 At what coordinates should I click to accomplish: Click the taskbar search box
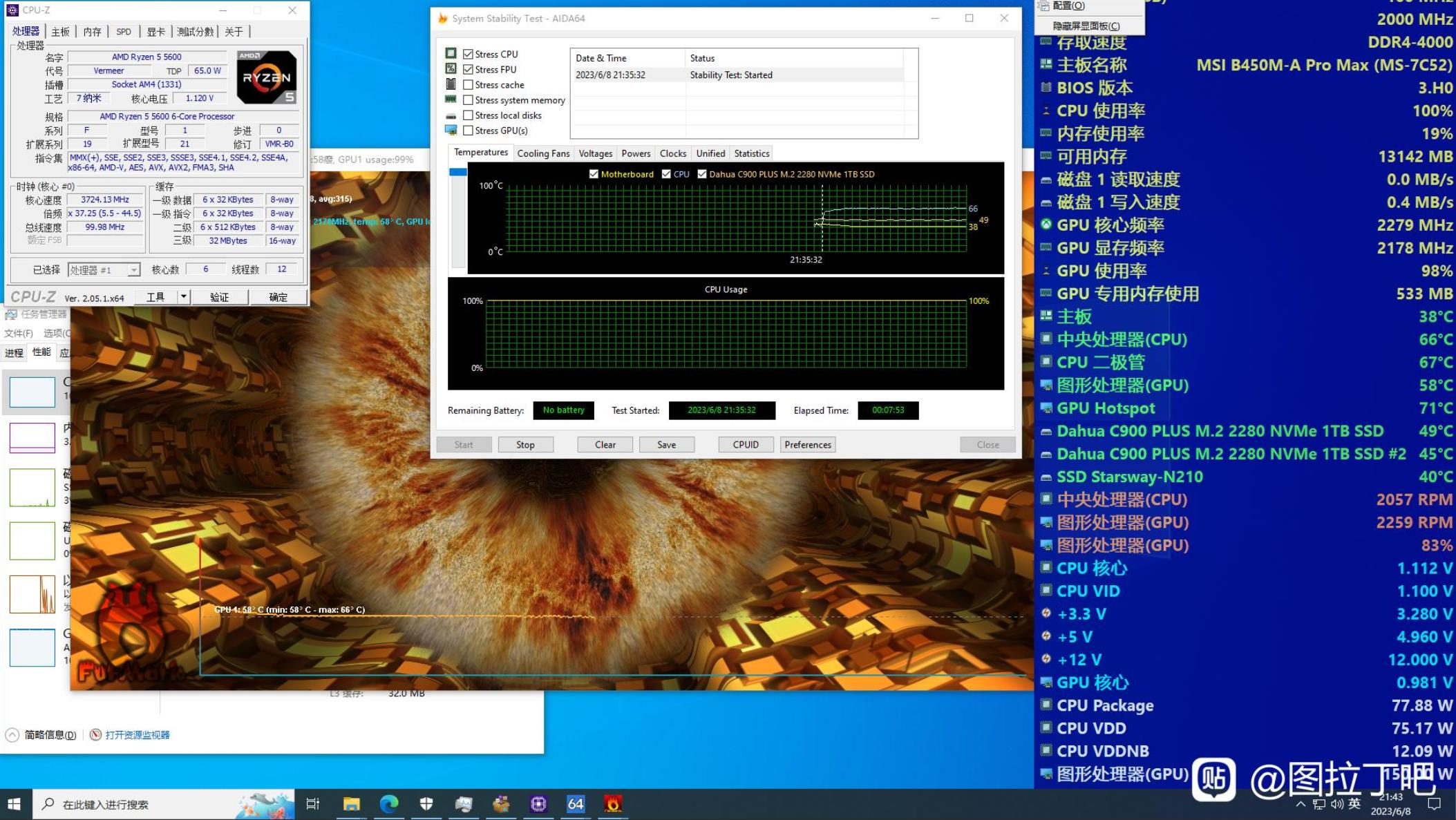163,804
